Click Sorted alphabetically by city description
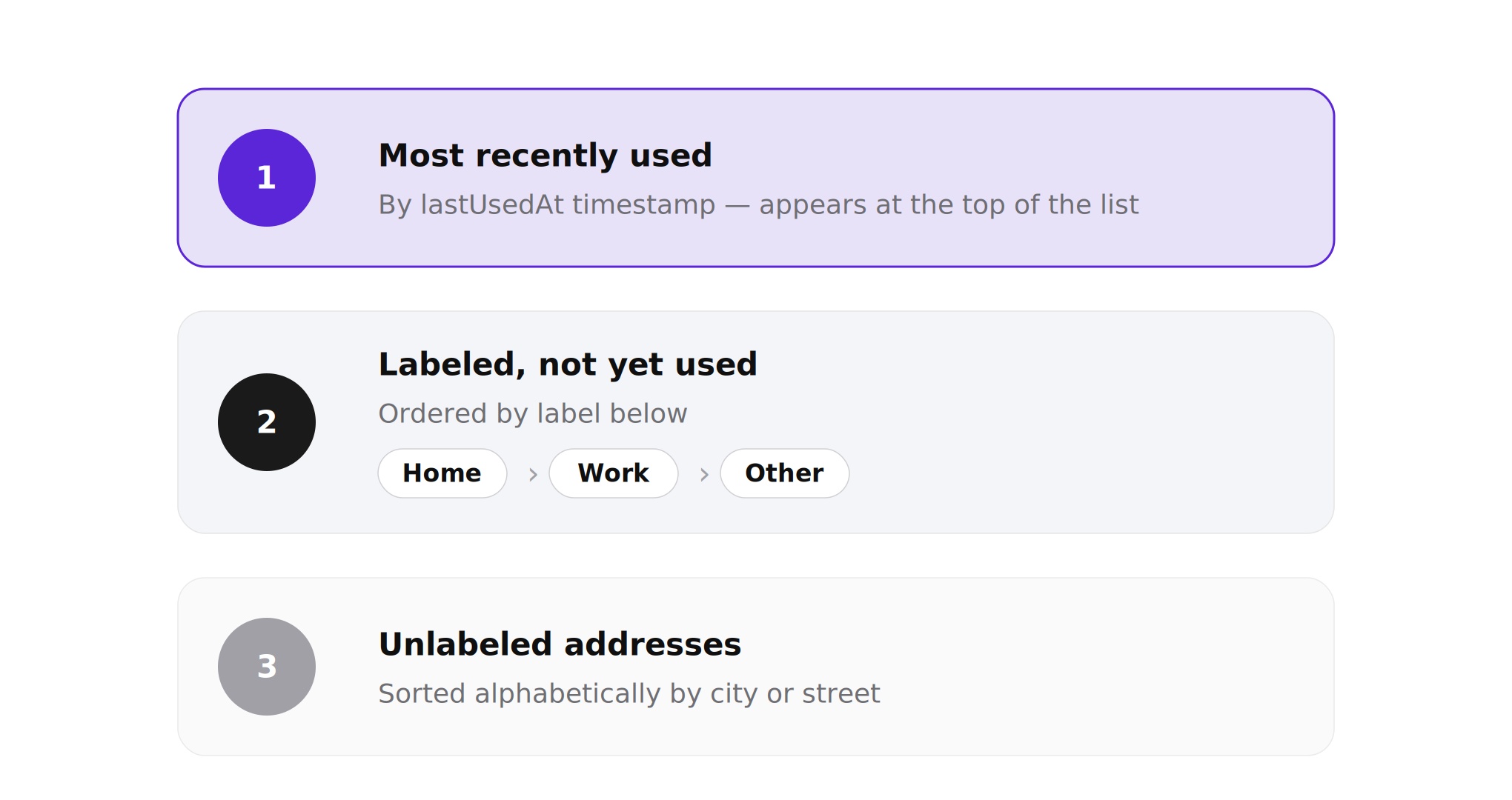This screenshot has width=1512, height=800. click(x=629, y=693)
